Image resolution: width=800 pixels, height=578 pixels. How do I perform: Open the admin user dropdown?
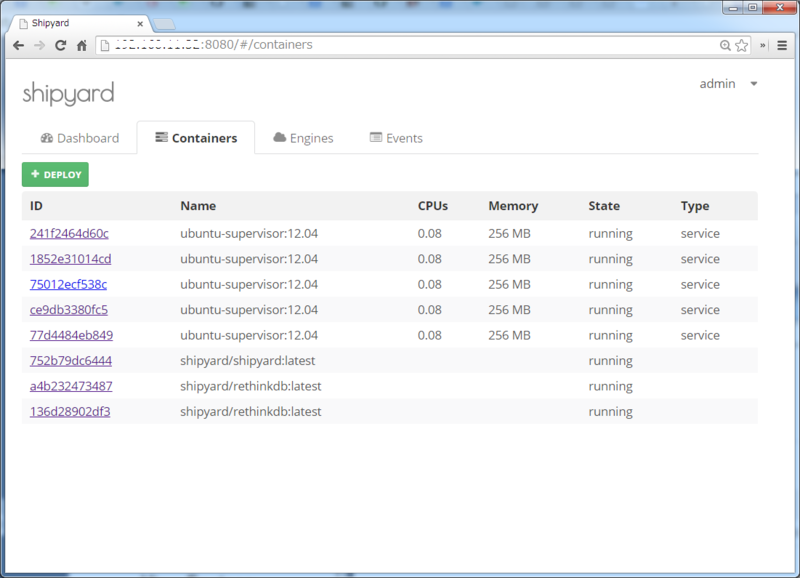pos(728,84)
